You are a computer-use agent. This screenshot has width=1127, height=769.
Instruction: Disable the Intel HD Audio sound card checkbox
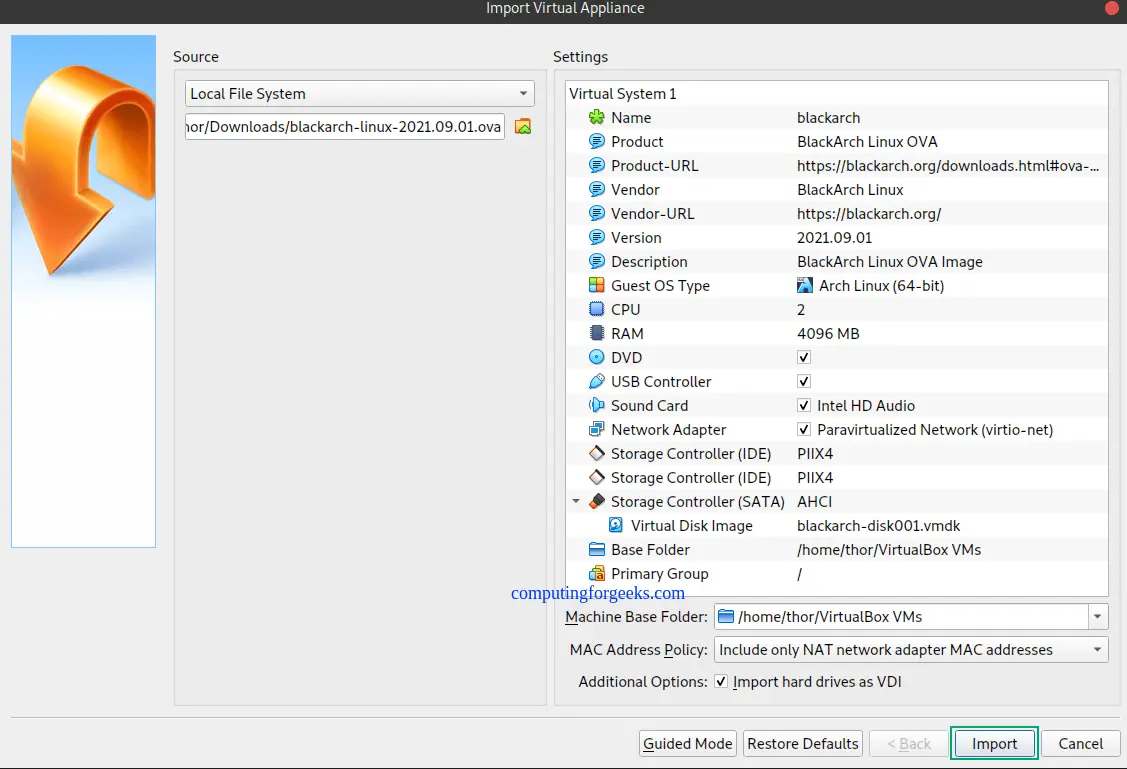point(803,405)
